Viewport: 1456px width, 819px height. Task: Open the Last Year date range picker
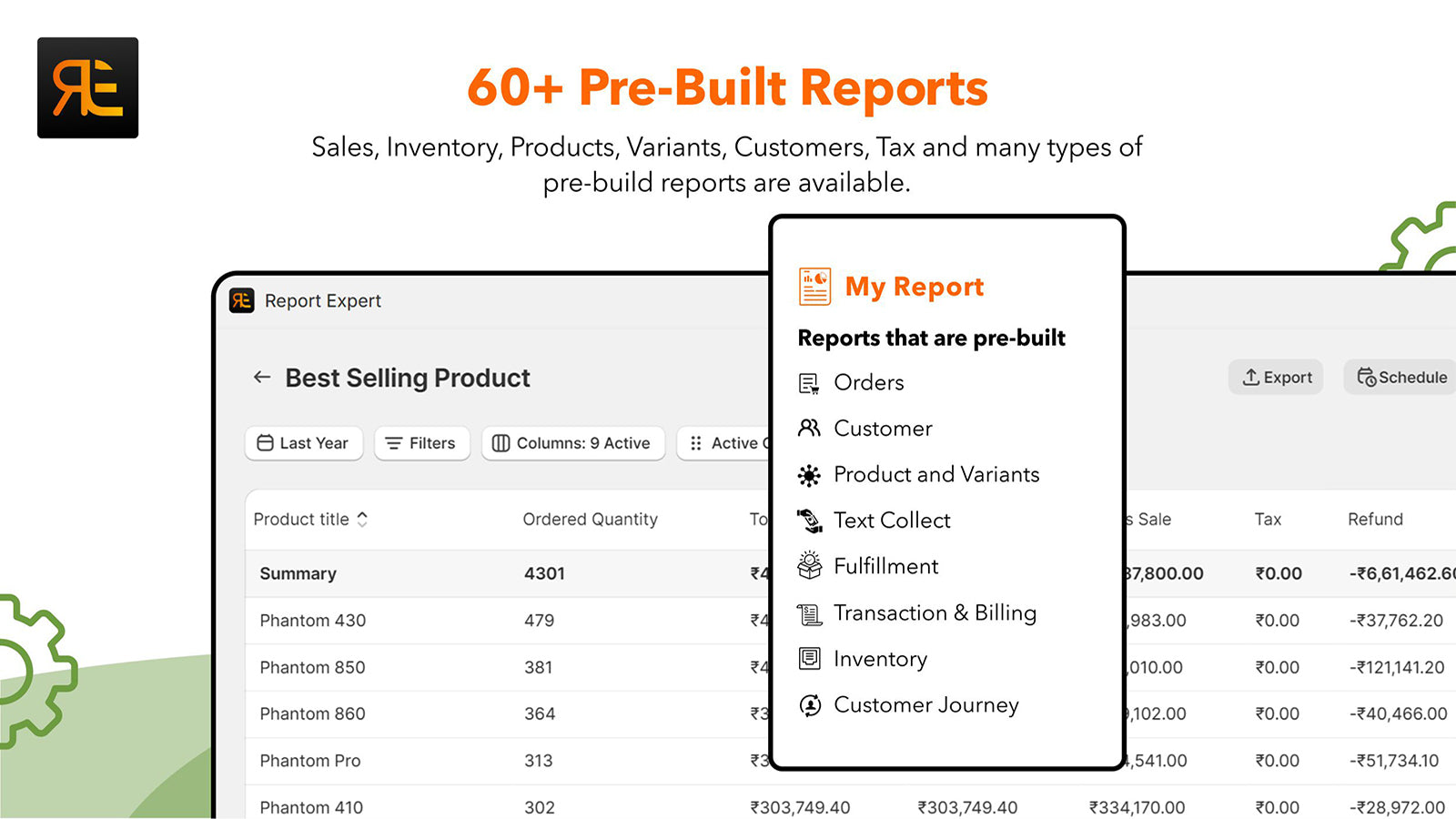(x=303, y=443)
